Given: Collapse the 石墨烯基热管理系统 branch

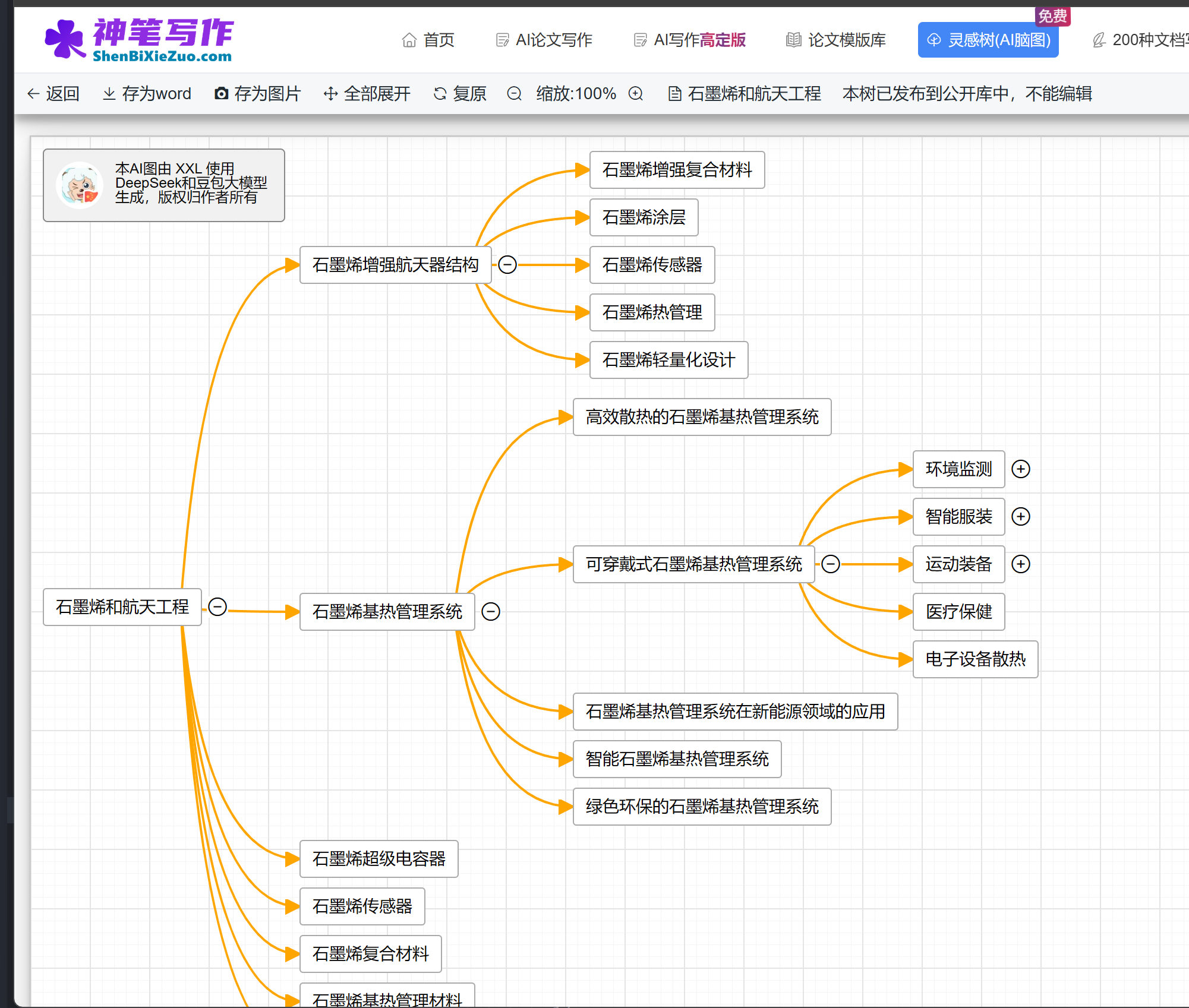Looking at the screenshot, I should pyautogui.click(x=491, y=612).
